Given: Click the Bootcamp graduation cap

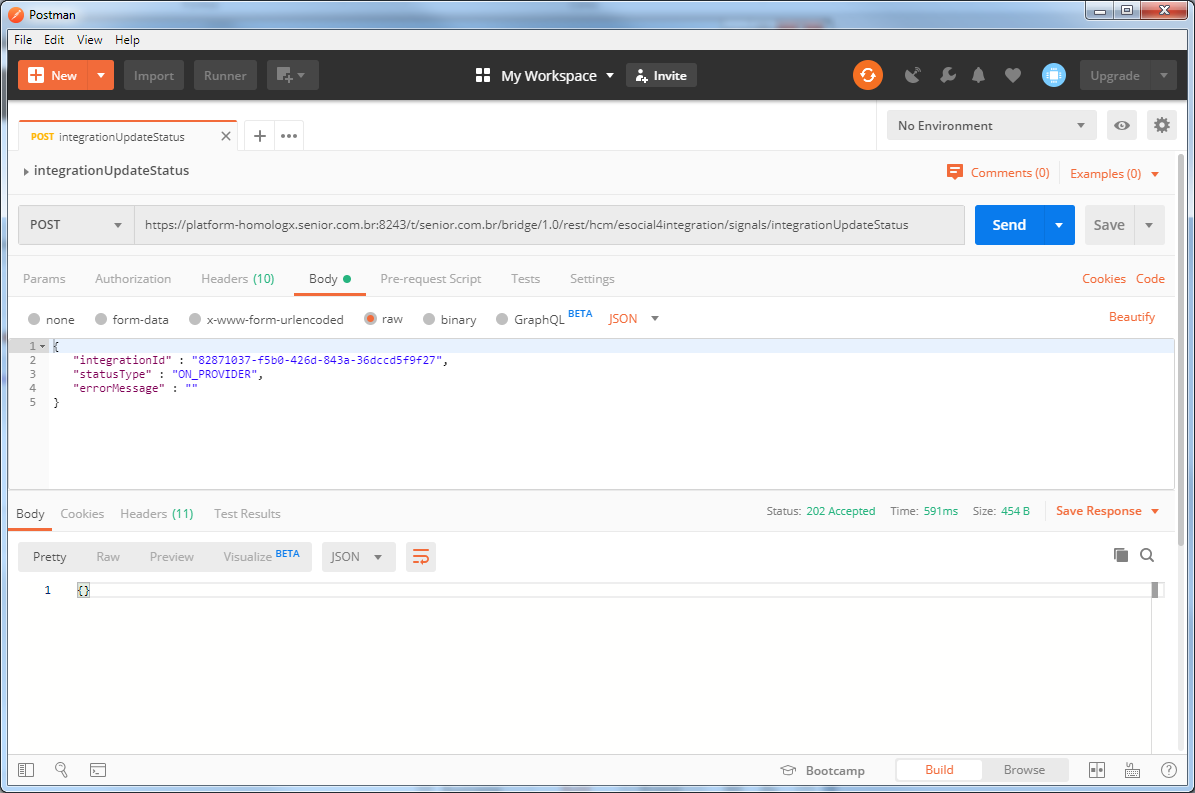Looking at the screenshot, I should coord(788,770).
